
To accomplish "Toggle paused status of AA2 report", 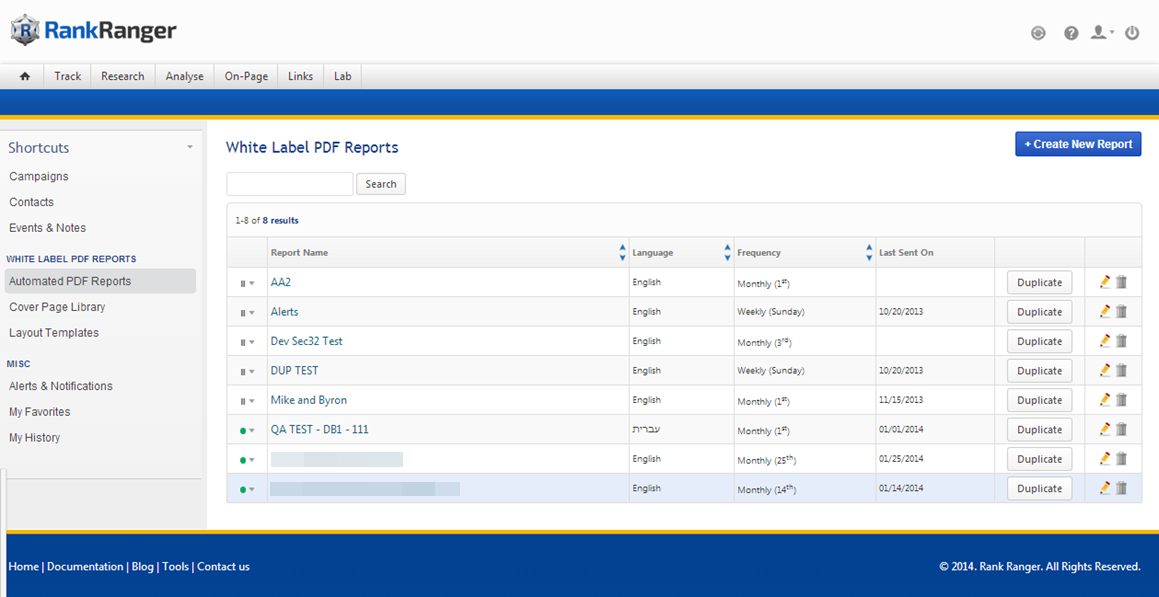I will tap(246, 283).
